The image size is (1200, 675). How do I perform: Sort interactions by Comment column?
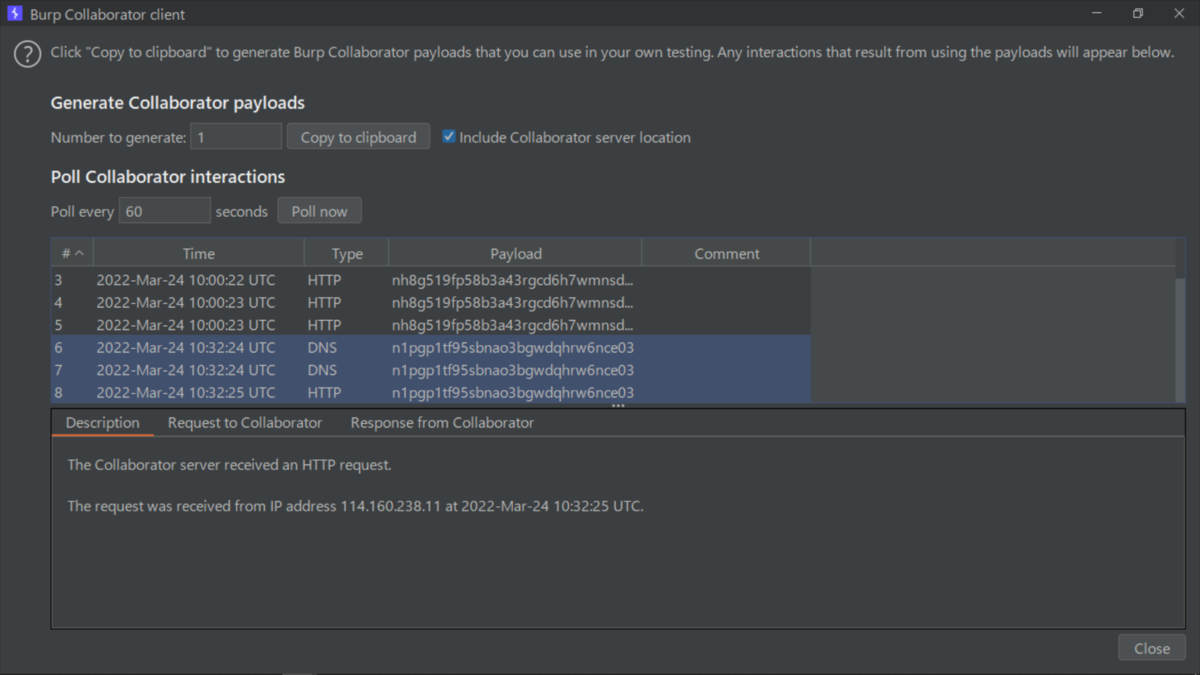click(726, 253)
